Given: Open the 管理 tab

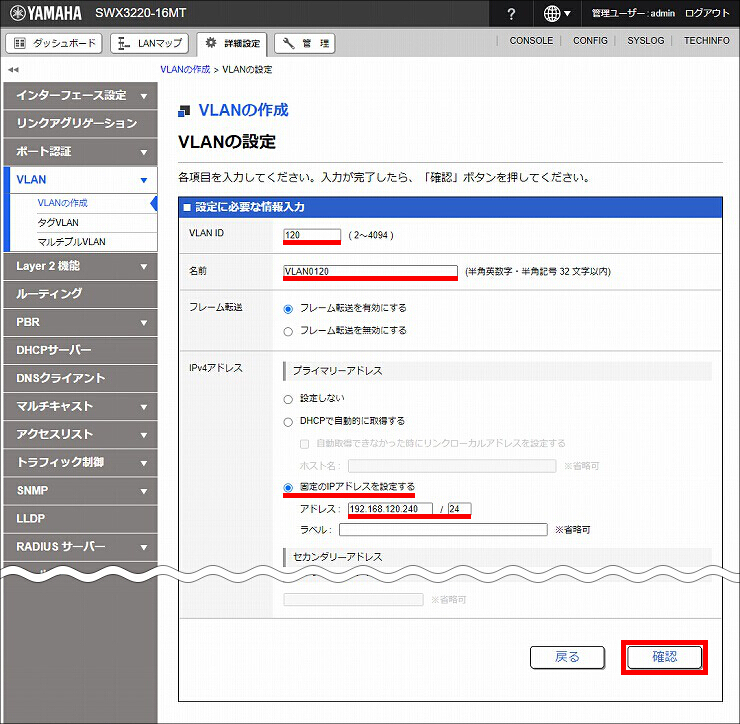Looking at the screenshot, I should [305, 43].
